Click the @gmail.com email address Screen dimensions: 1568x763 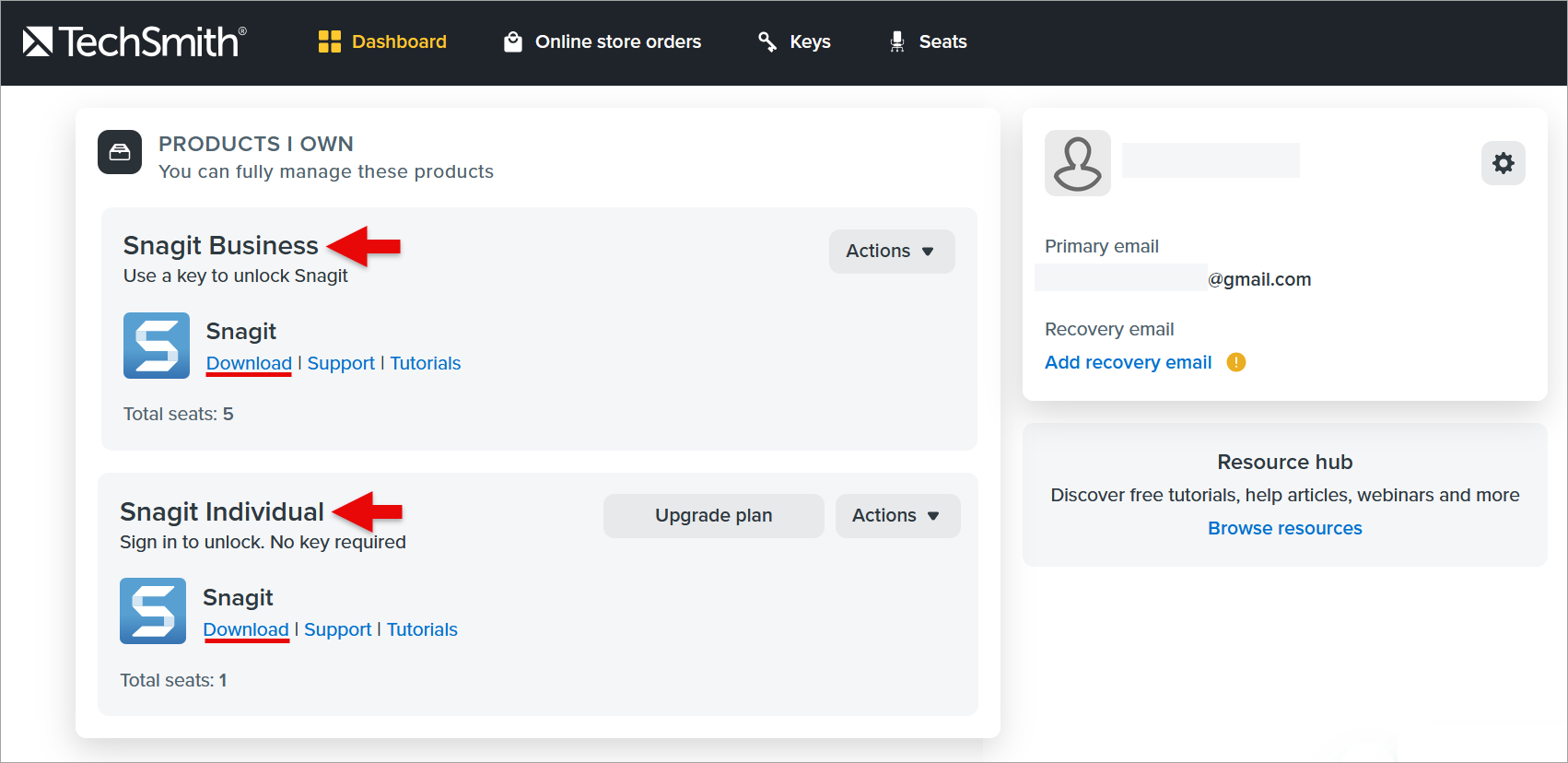tap(1259, 279)
